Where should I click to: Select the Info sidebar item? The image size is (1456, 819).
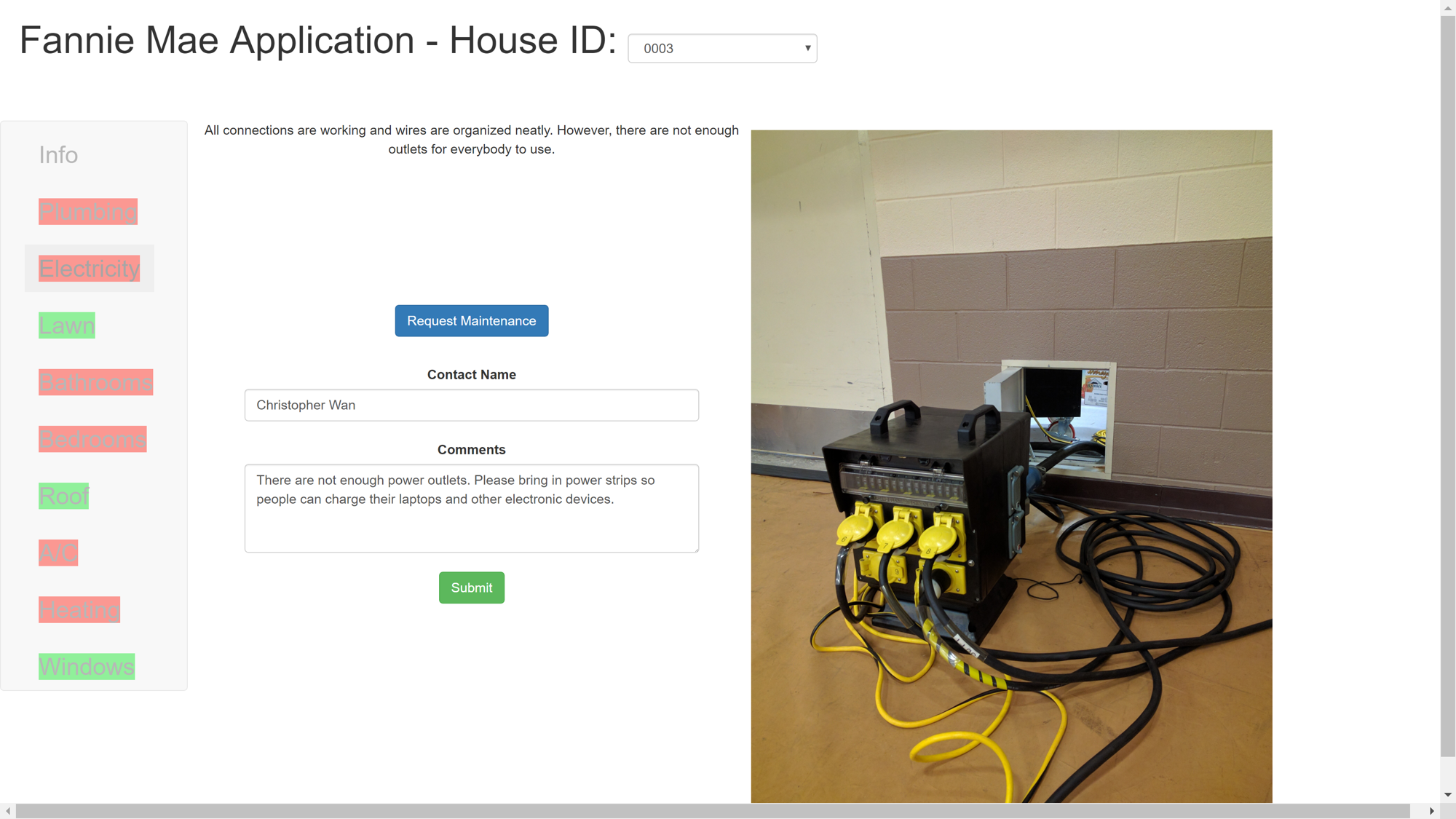(x=58, y=155)
